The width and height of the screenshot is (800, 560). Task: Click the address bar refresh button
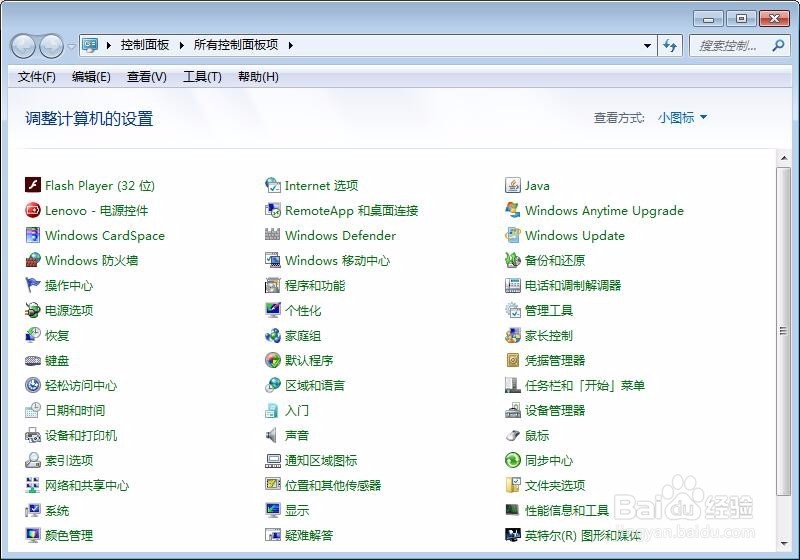(670, 45)
